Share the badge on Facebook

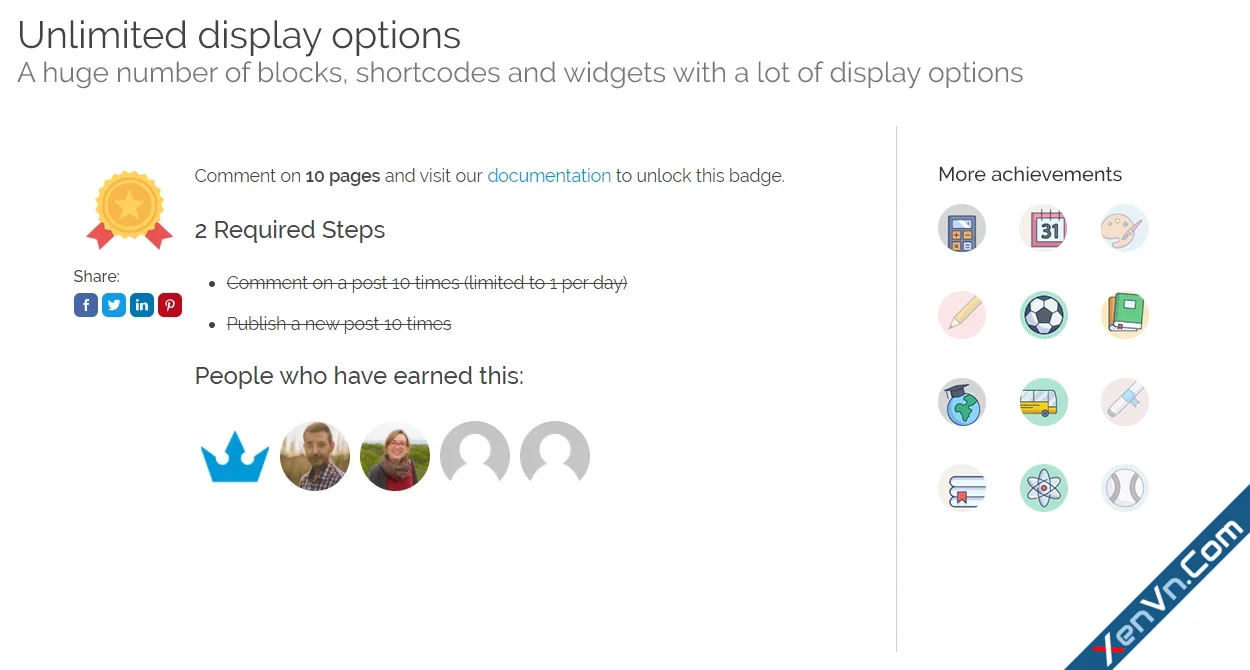pos(86,305)
